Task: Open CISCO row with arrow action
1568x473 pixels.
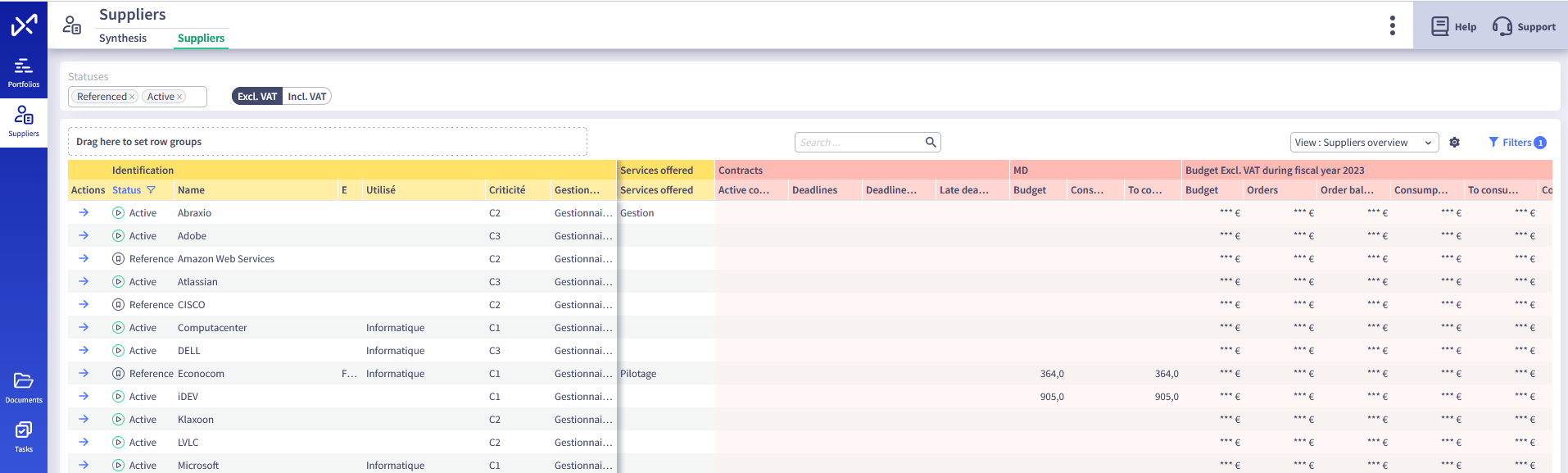Action: click(x=84, y=304)
